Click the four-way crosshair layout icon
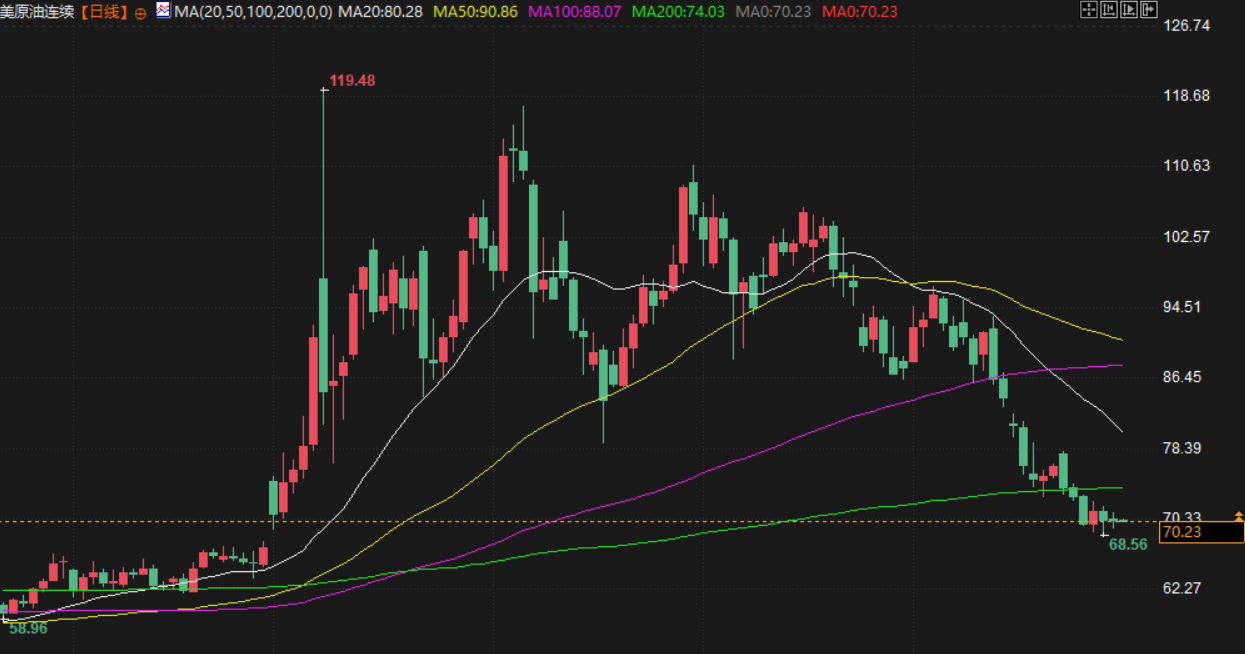Image resolution: width=1245 pixels, height=654 pixels. [1090, 11]
